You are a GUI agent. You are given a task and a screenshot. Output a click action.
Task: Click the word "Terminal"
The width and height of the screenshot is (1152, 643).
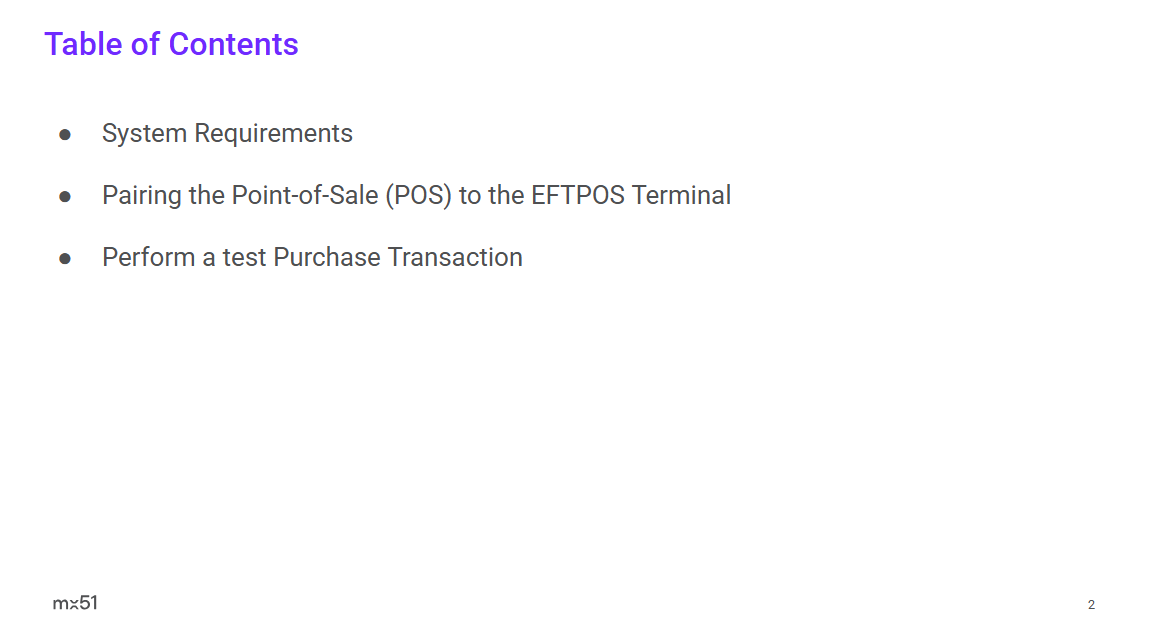(681, 195)
